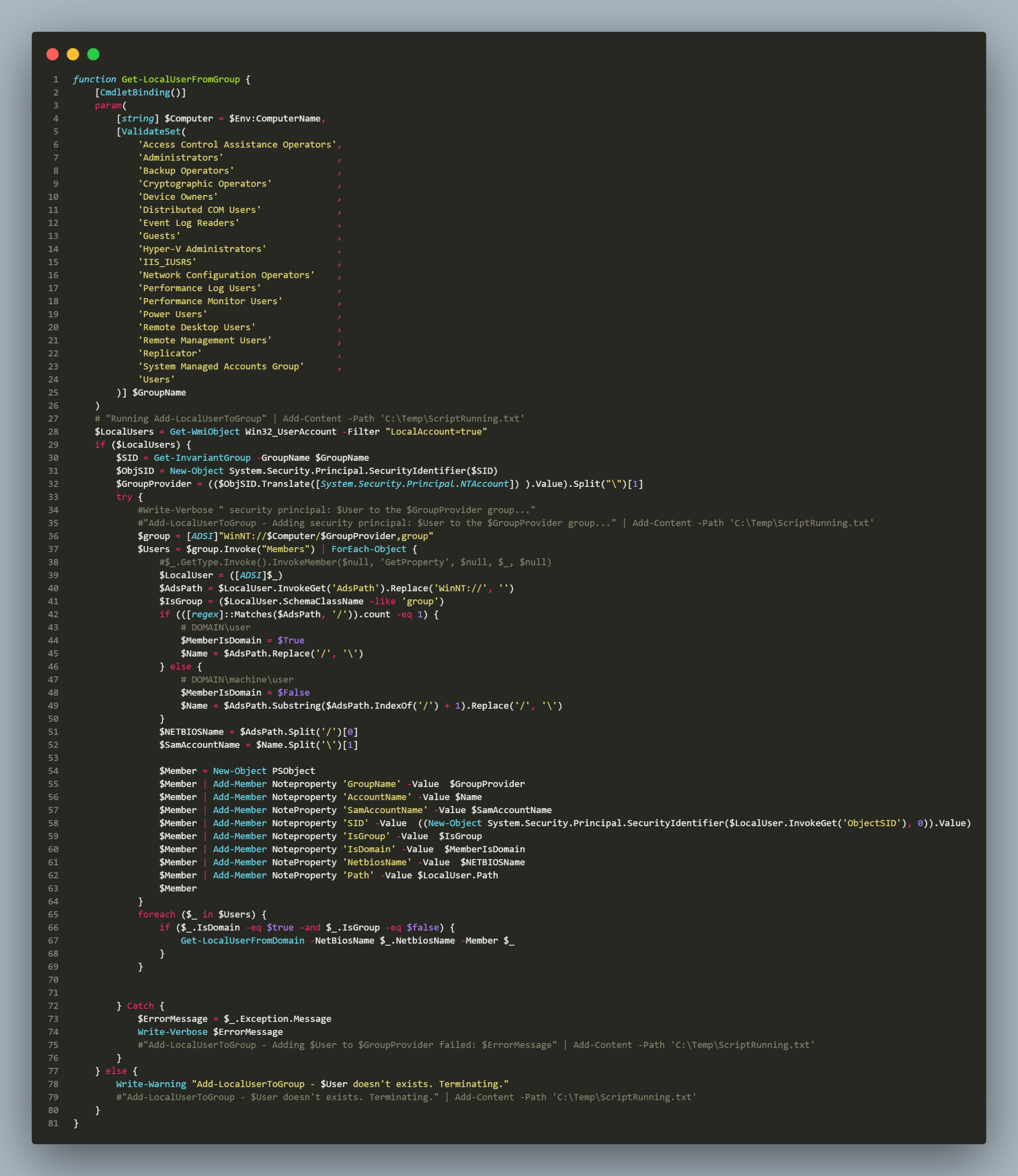Click the $True value on line 44
The image size is (1018, 1176).
point(291,640)
